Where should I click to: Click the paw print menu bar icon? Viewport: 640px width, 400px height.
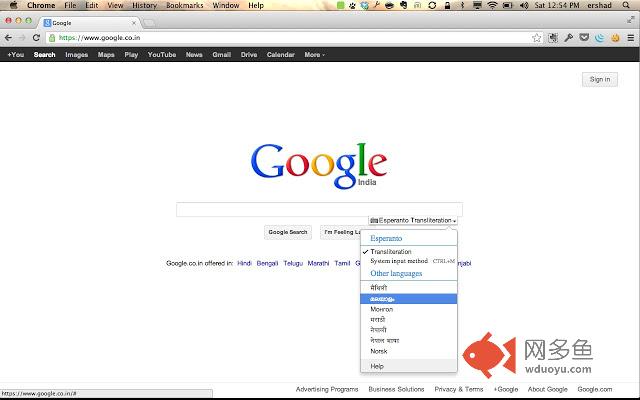pyautogui.click(x=352, y=5)
